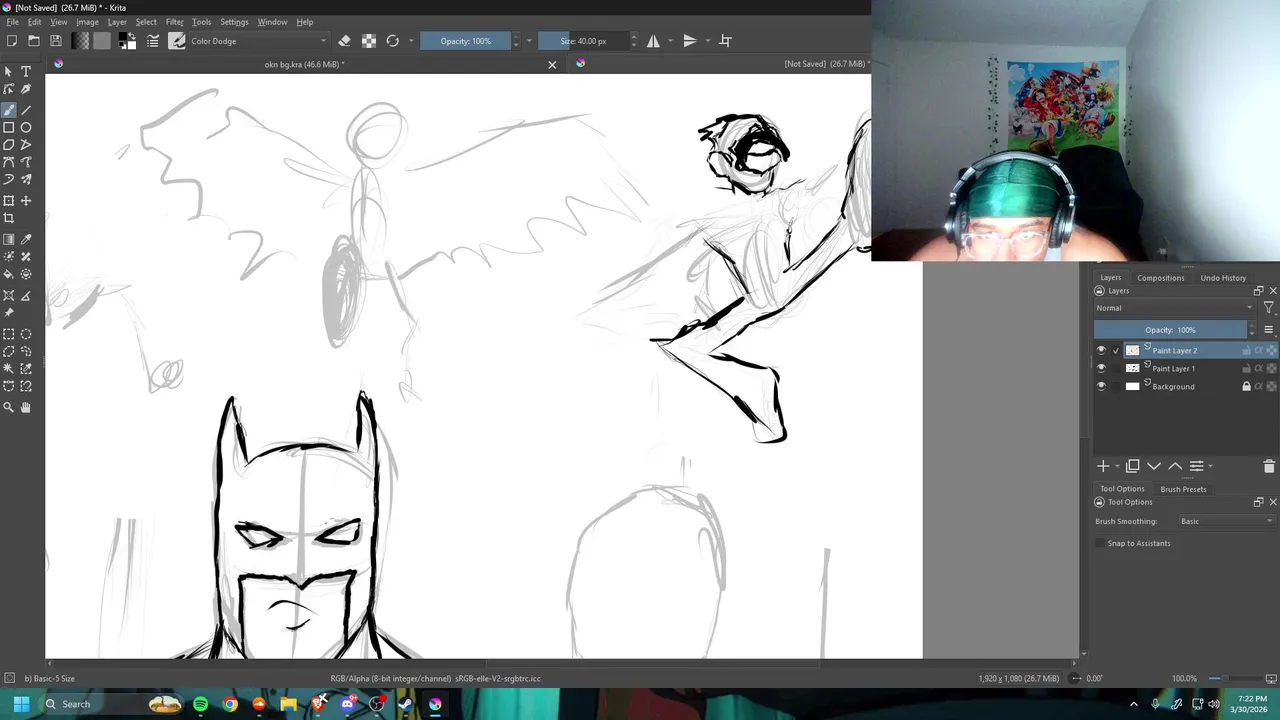1280x720 pixels.
Task: Select the Pan hand tool
Action: (26, 407)
